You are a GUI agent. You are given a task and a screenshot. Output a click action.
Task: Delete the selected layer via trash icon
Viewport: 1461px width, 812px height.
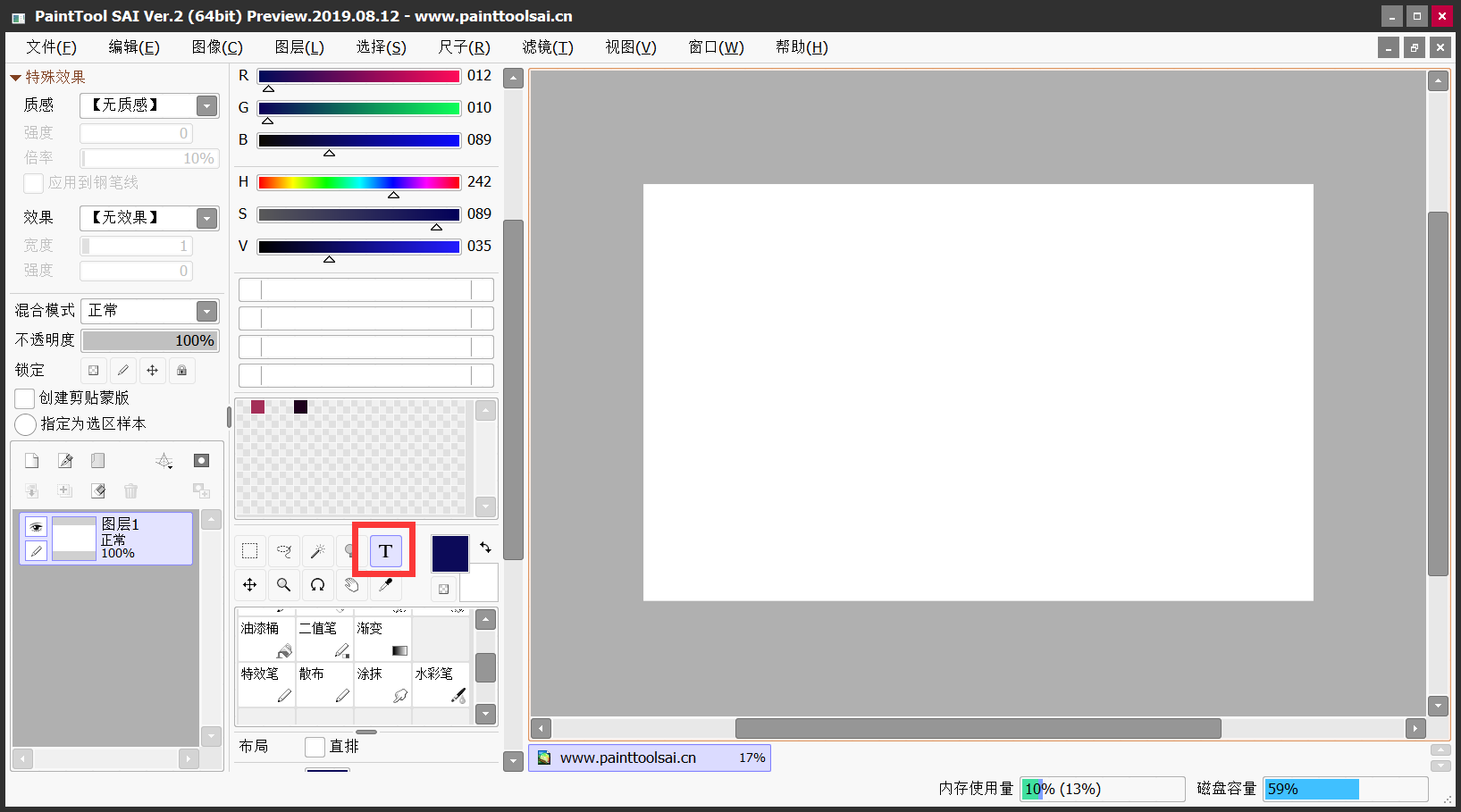tap(131, 490)
